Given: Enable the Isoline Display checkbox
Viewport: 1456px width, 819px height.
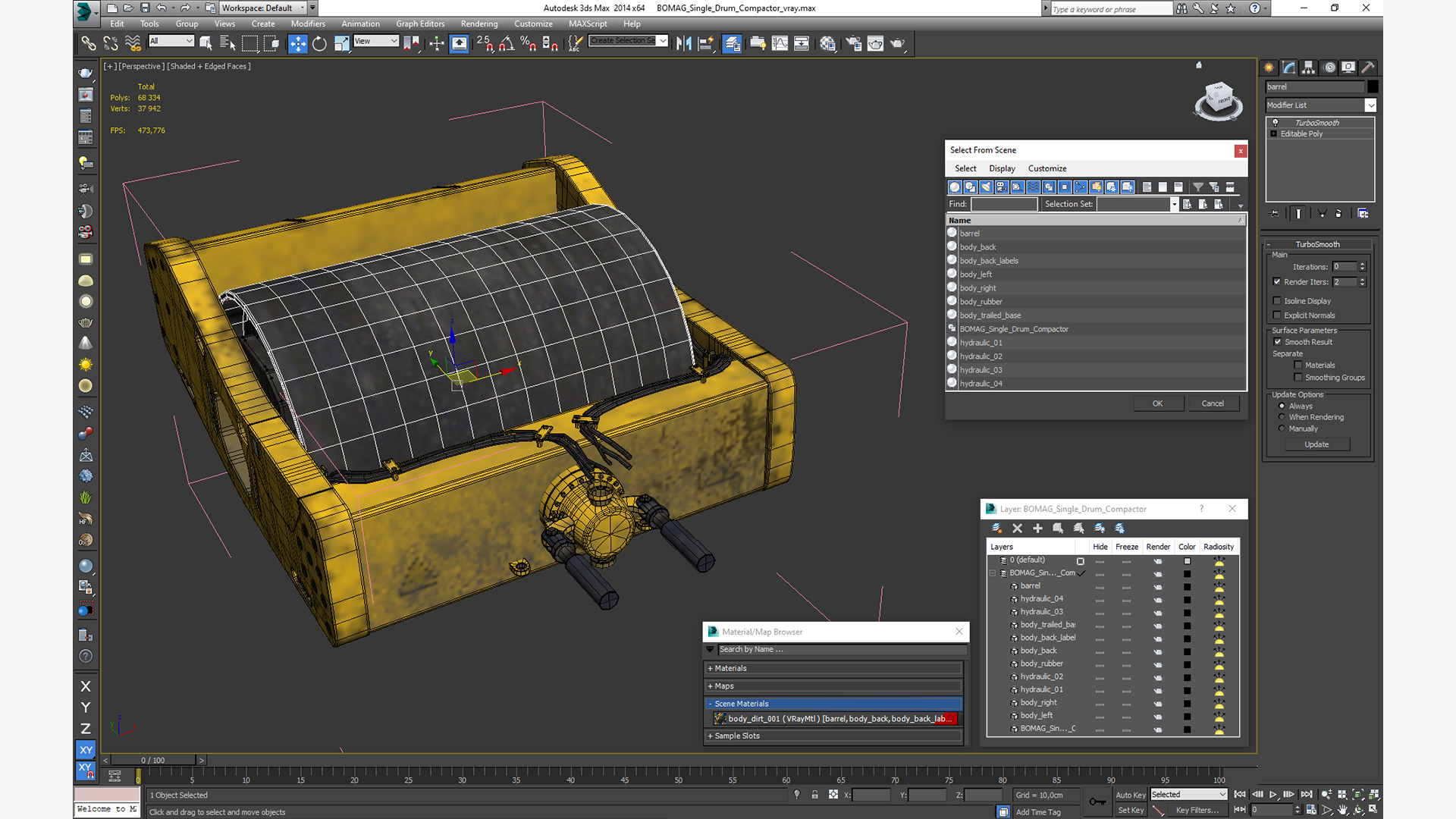Looking at the screenshot, I should tap(1277, 301).
